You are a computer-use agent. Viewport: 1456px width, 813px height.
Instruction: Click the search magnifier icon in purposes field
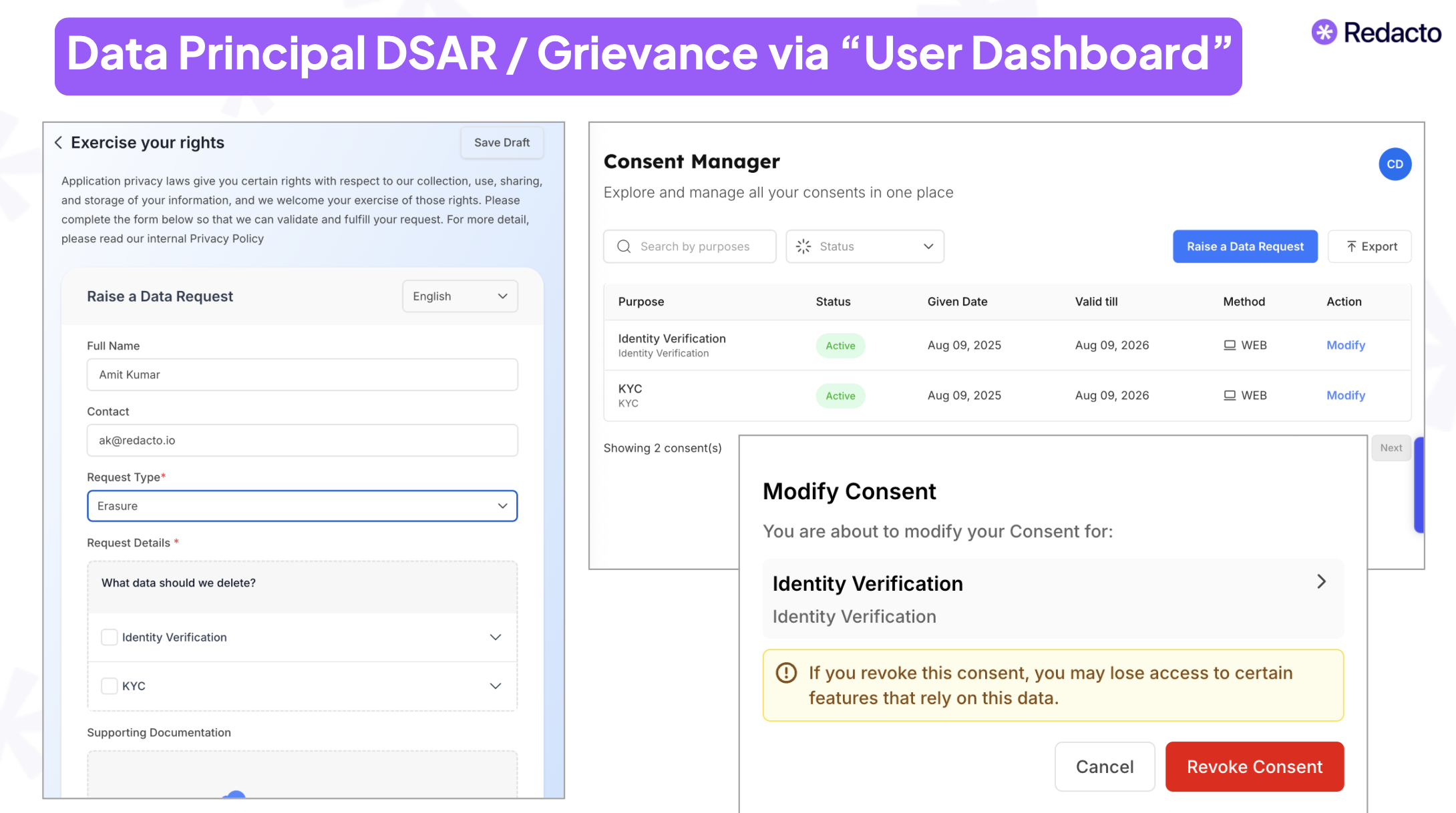[x=624, y=246]
